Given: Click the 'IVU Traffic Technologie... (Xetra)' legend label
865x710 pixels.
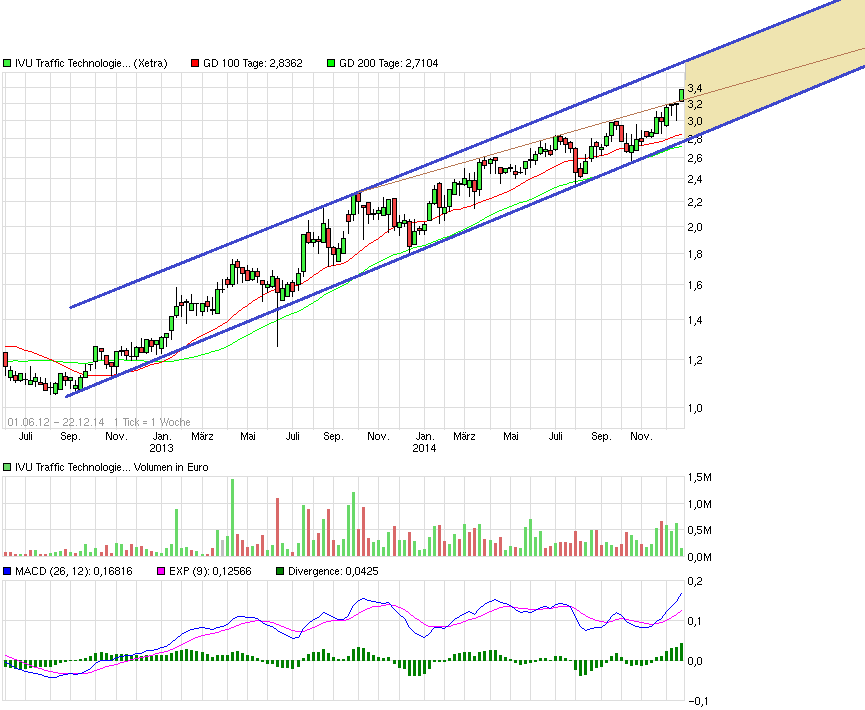Looking at the screenshot, I should tap(91, 63).
